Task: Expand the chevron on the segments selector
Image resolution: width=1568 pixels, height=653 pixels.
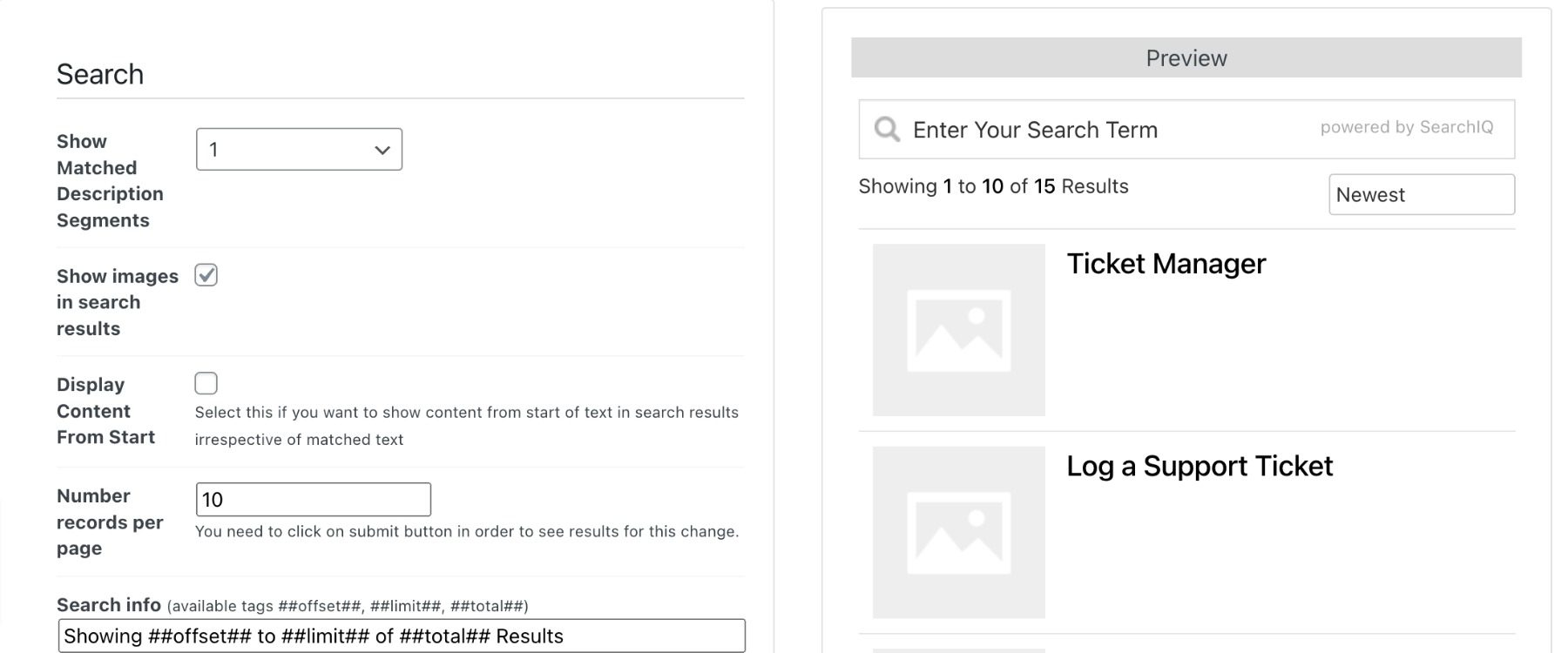Action: pyautogui.click(x=382, y=149)
